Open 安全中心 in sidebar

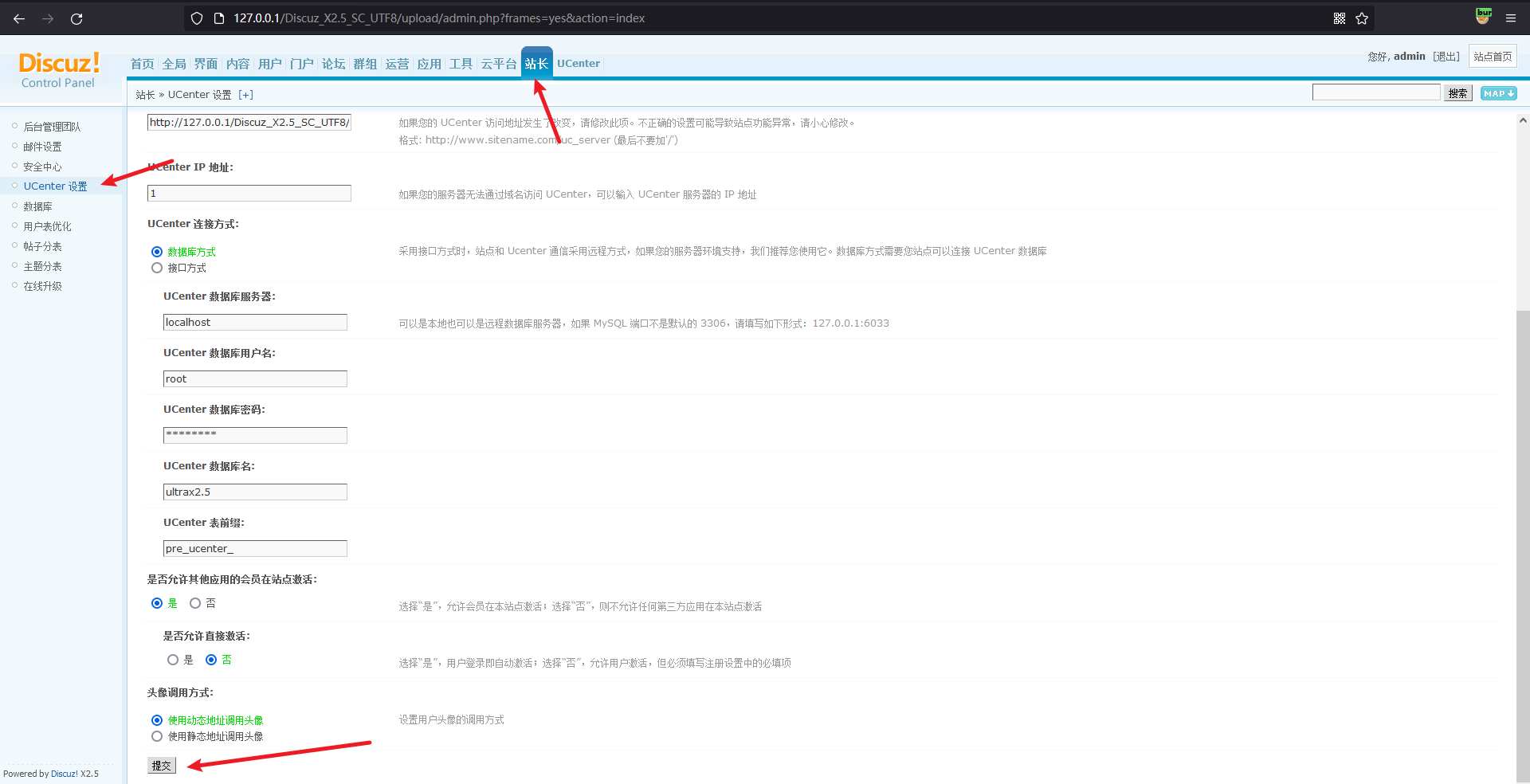click(x=42, y=167)
